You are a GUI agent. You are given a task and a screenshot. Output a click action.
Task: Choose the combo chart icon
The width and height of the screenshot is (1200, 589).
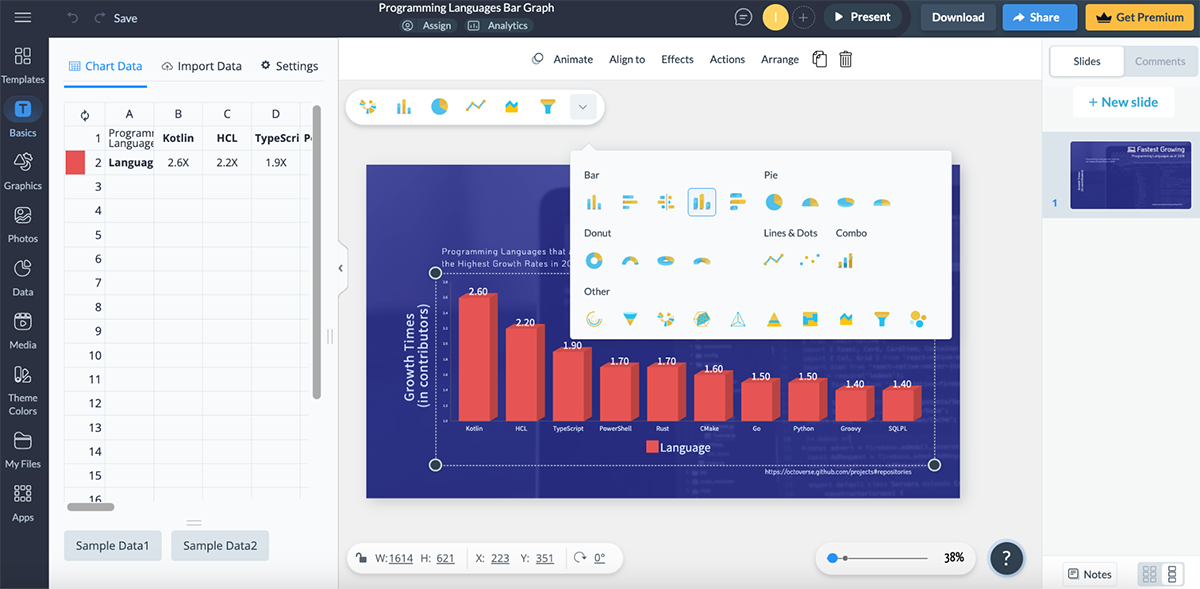click(x=846, y=261)
